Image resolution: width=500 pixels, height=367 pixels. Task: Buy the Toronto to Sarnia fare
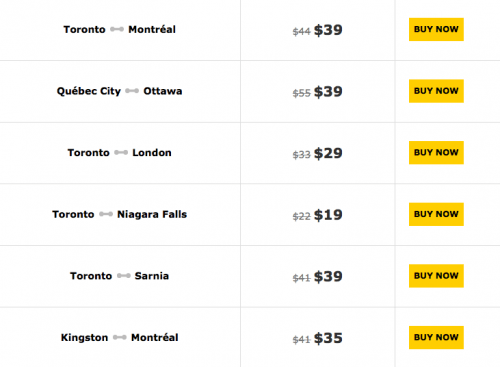pyautogui.click(x=436, y=276)
